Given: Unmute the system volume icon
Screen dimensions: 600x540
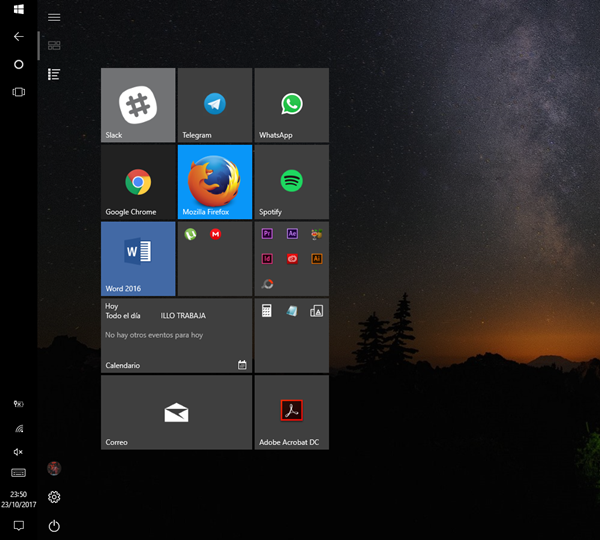Looking at the screenshot, I should click(x=18, y=451).
